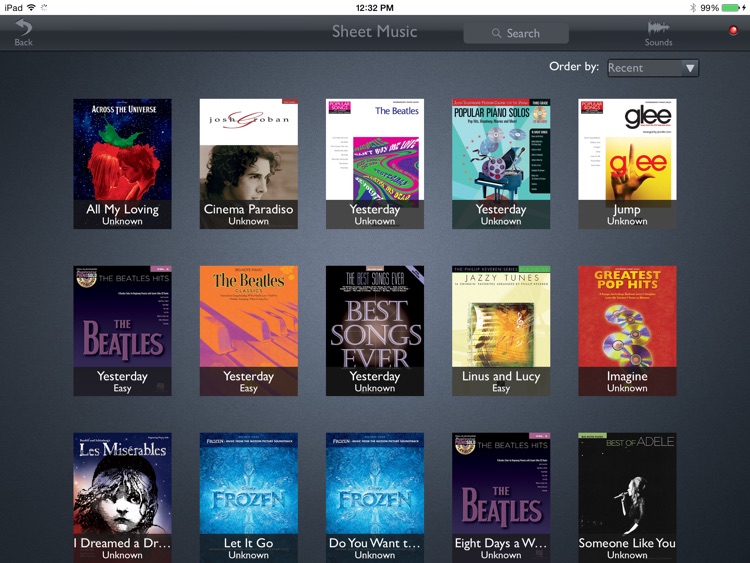Open Yesterday from orange Beatles Classics cover

pyautogui.click(x=249, y=331)
